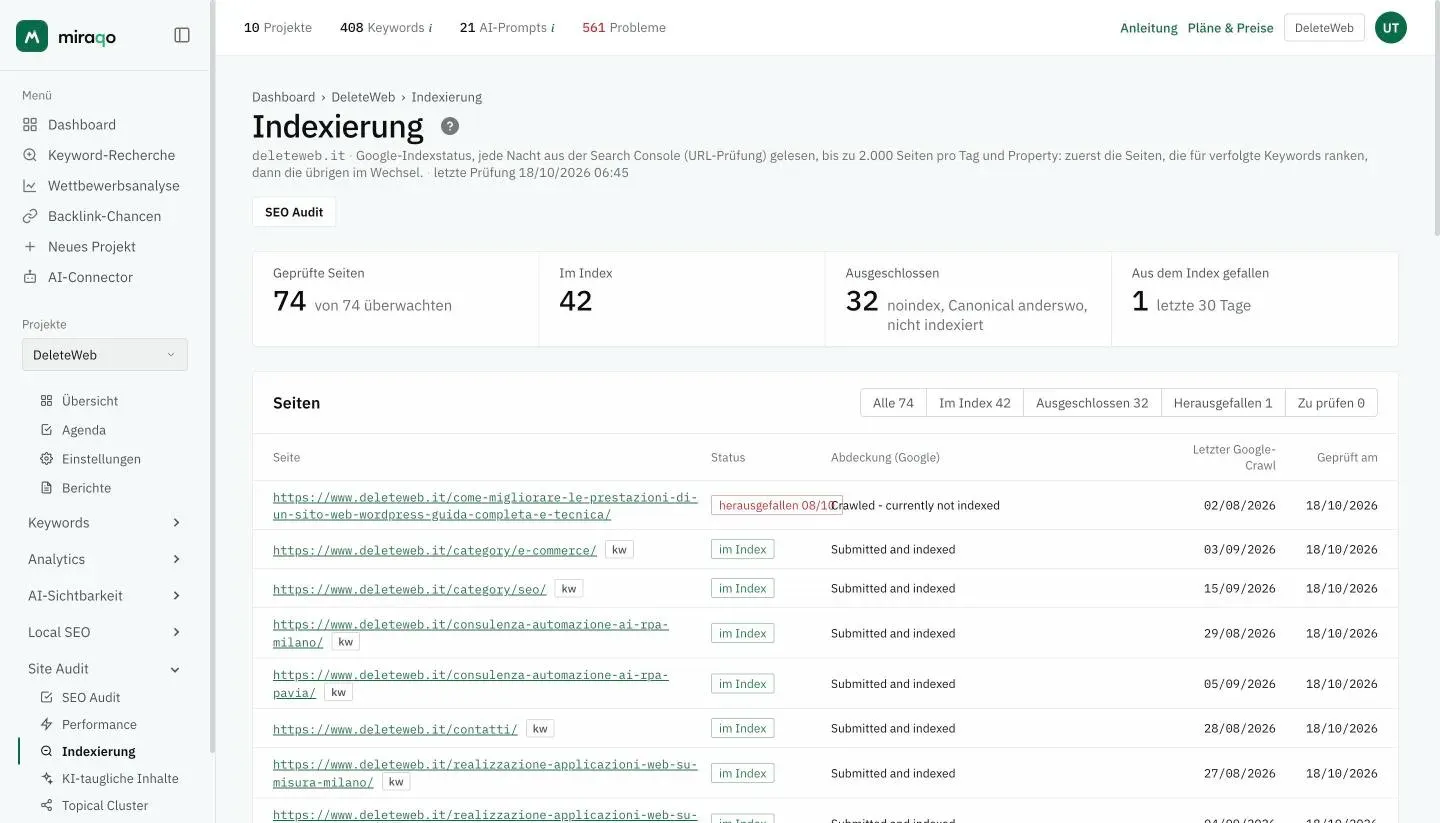This screenshot has width=1440, height=823.
Task: Collapse the Site Audit section
Action: (x=105, y=669)
